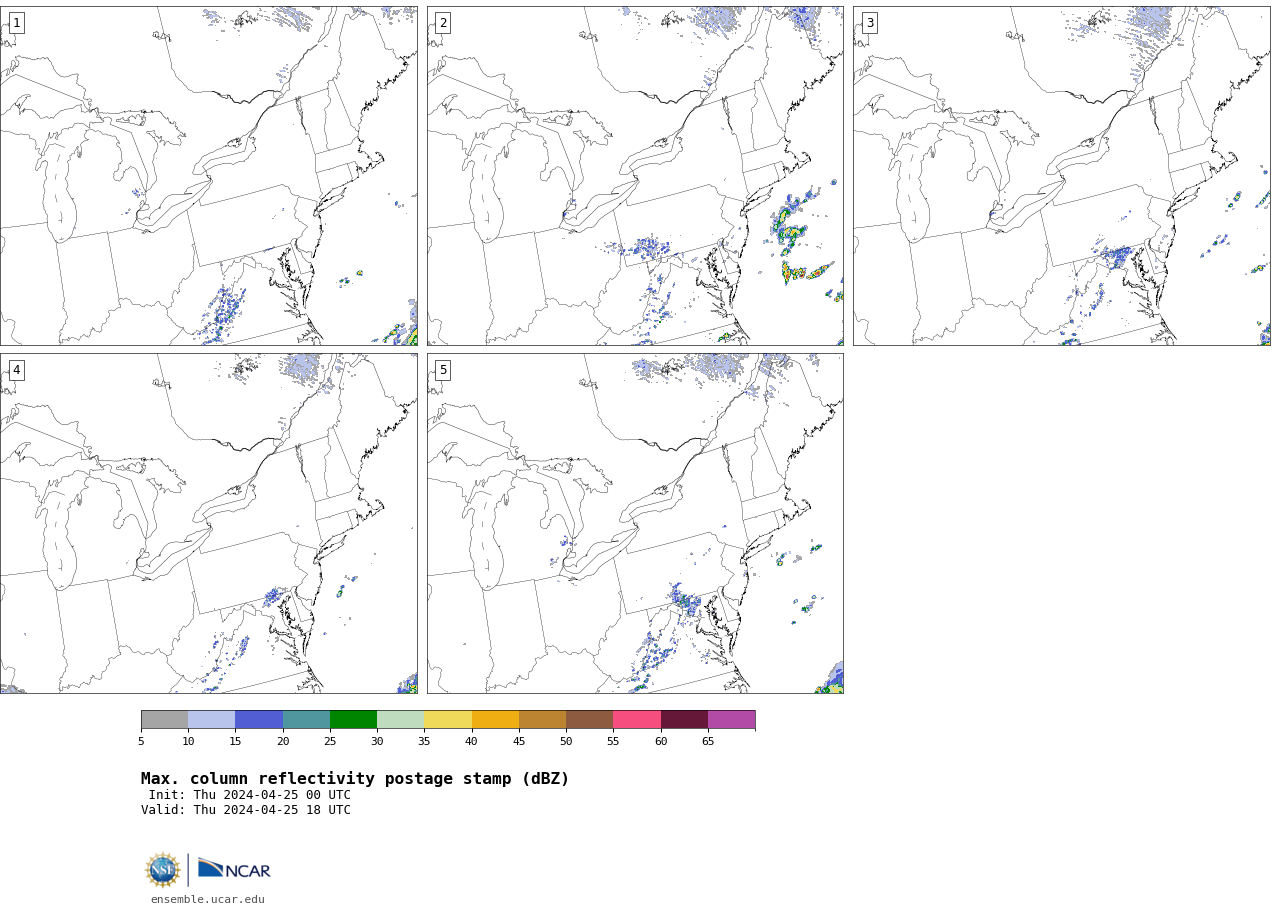Click the maroon 60-65 dBZ swatch
This screenshot has width=1280, height=910.
(x=684, y=720)
